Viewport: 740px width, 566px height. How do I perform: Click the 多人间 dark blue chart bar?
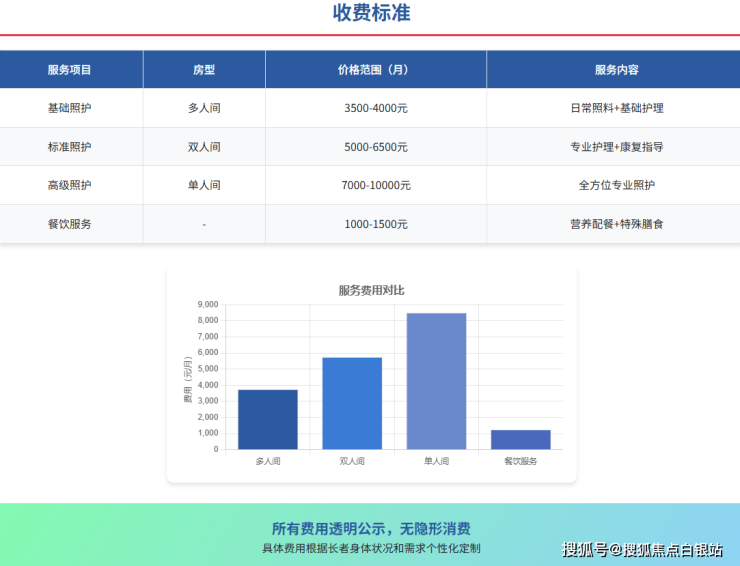coord(267,420)
